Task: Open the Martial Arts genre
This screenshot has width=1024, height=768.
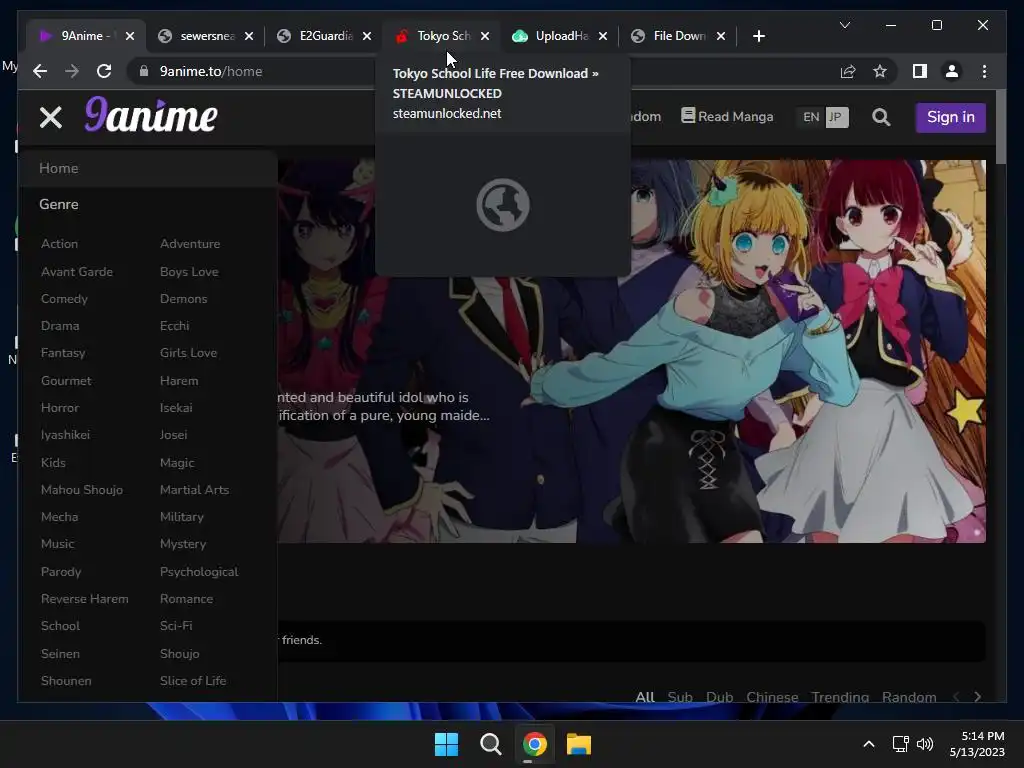Action: point(195,490)
